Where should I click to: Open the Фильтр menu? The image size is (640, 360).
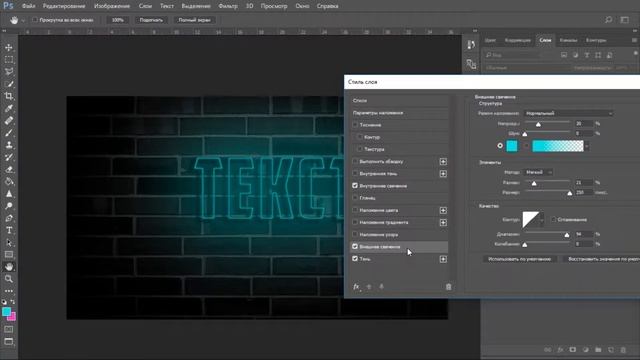228,6
